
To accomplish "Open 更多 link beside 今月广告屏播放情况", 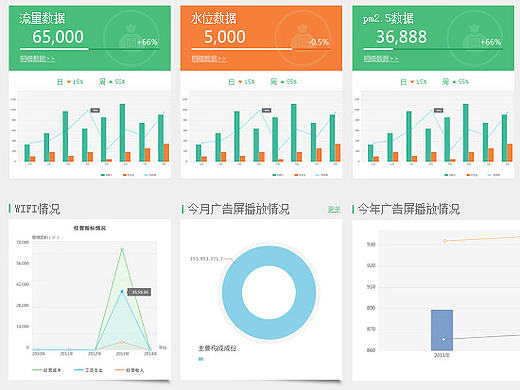I will pos(334,209).
